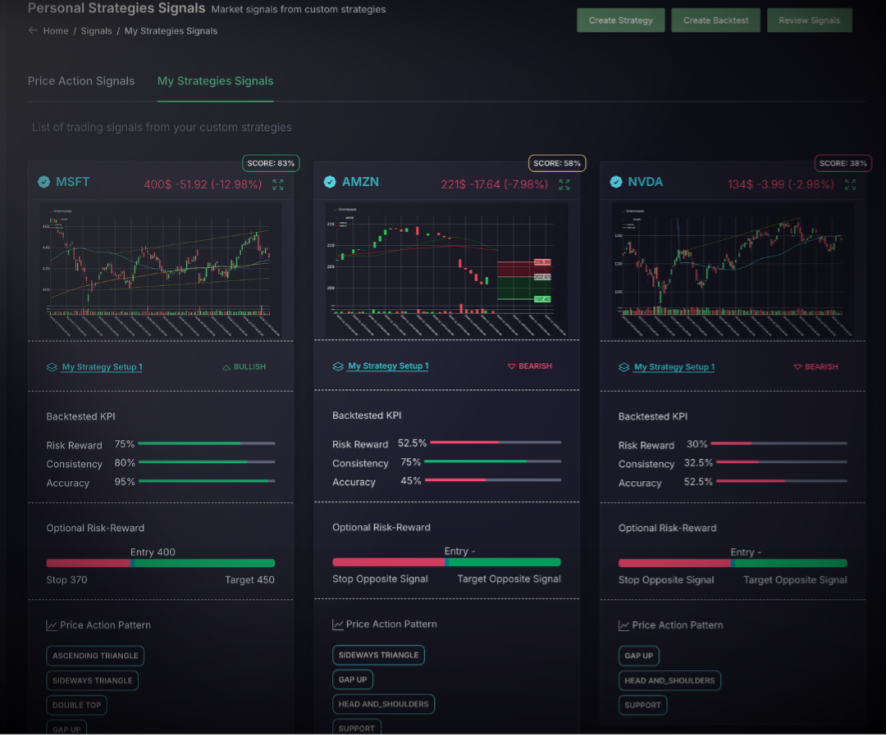
Task: Select the SUPPORT tag on NVDA card
Action: point(643,705)
